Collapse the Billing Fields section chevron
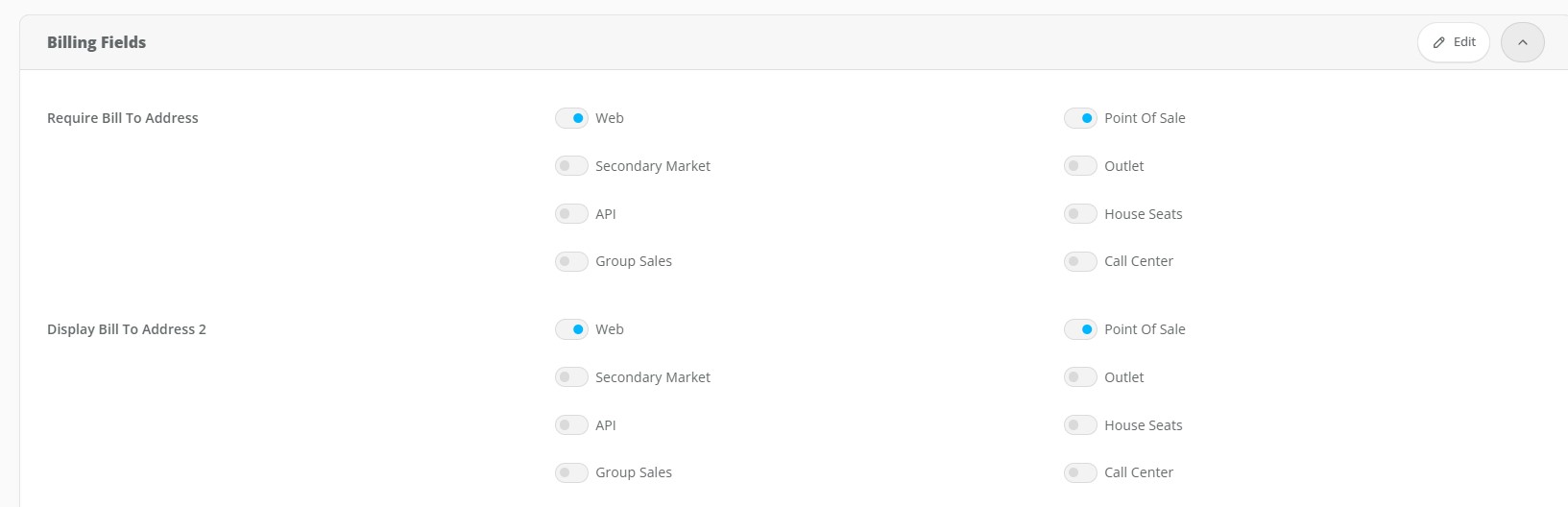This screenshot has height=507, width=1568. [1522, 42]
